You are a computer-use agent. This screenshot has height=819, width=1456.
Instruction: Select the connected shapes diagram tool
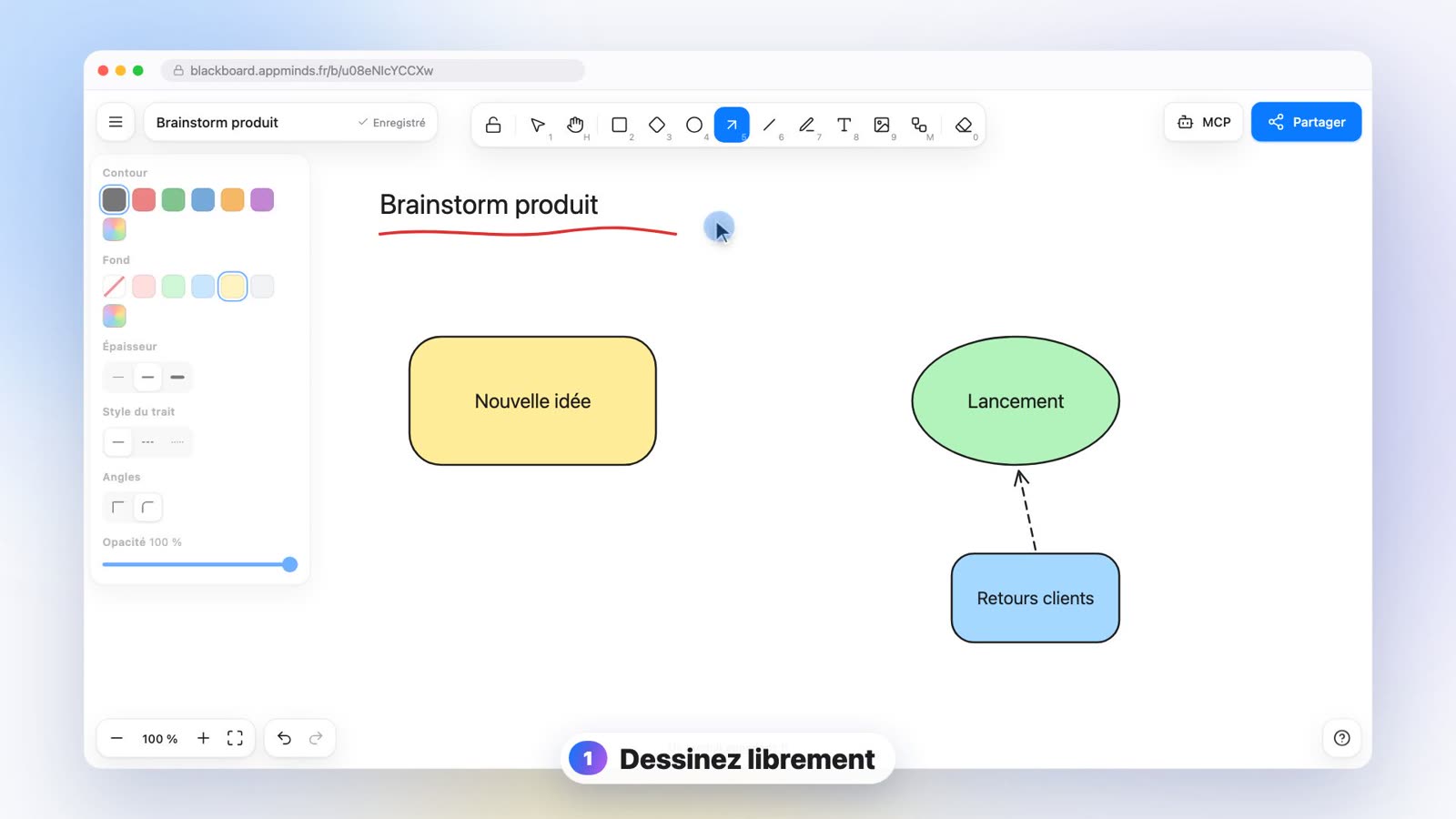click(919, 125)
